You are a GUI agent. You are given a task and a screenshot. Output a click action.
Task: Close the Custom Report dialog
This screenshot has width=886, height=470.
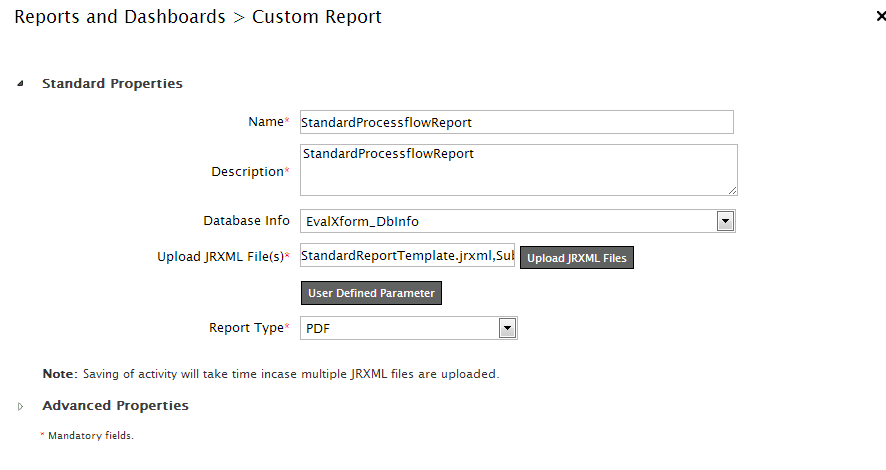[880, 18]
